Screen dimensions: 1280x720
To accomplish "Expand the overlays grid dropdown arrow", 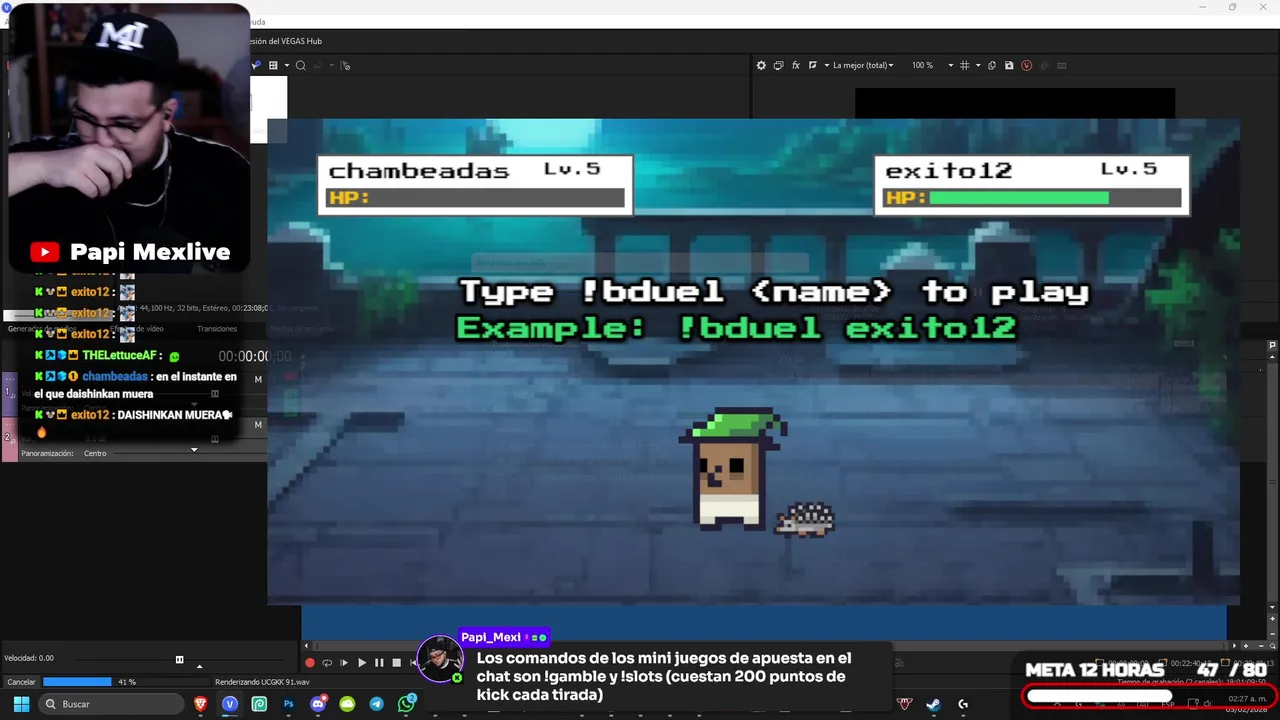I will pyautogui.click(x=977, y=65).
